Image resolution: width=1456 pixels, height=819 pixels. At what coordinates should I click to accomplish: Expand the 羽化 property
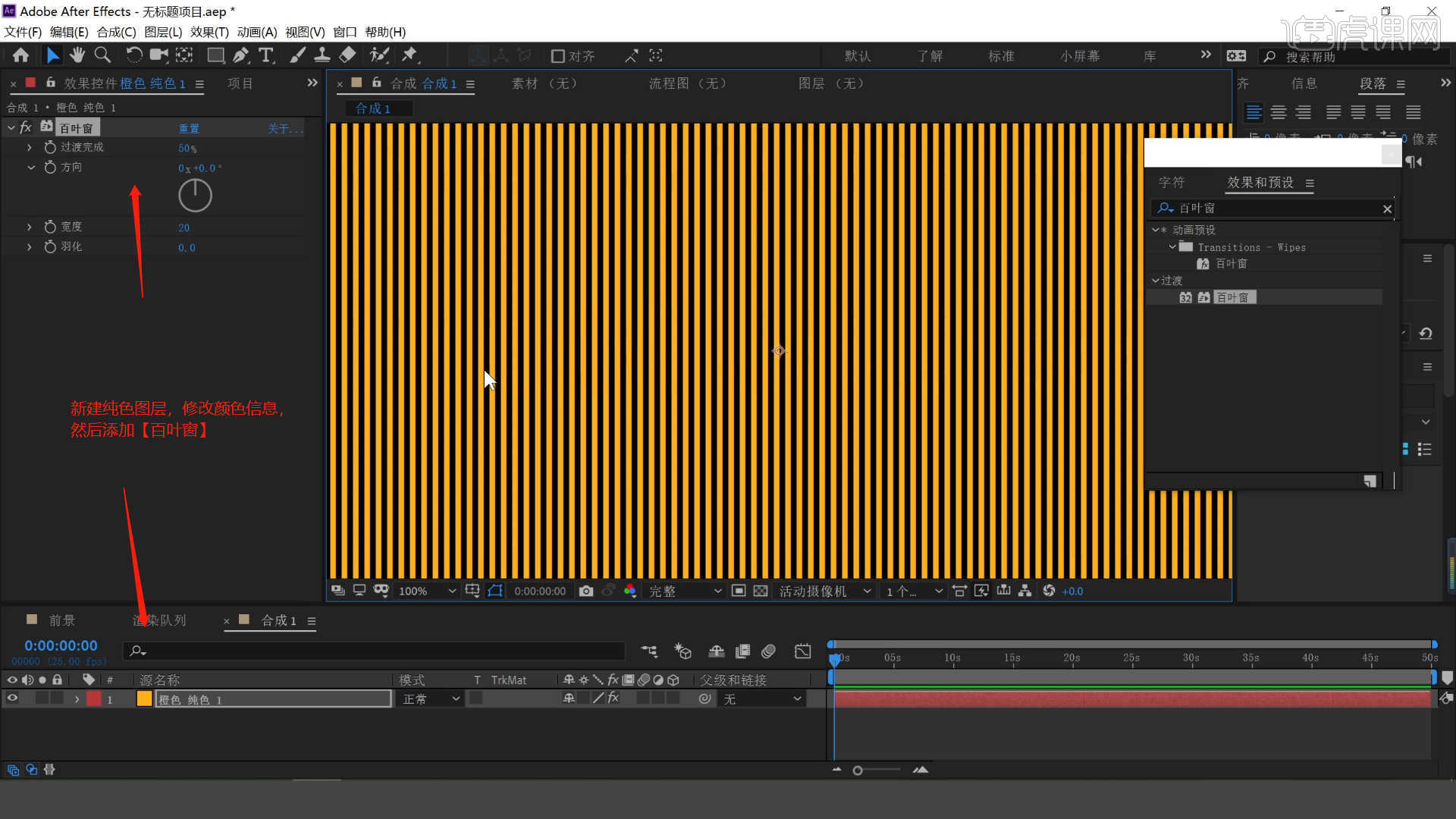point(30,246)
